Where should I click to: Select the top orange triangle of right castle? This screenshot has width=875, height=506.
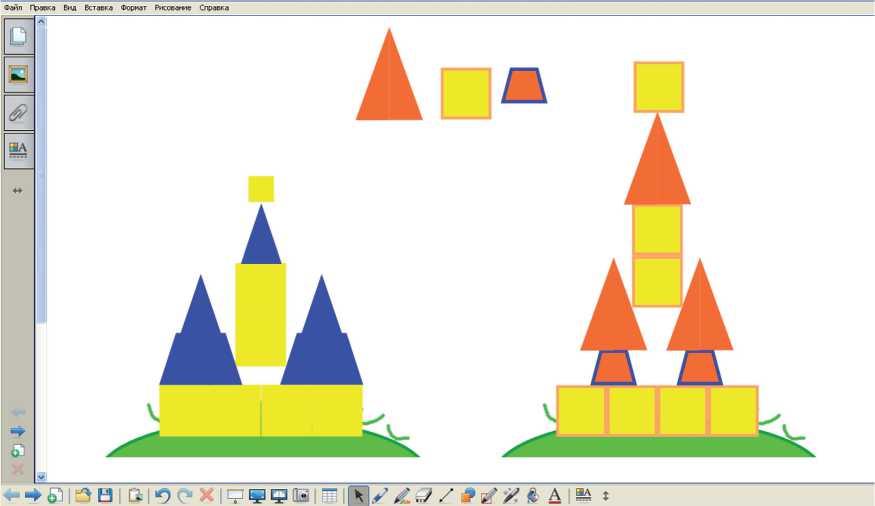[x=657, y=167]
